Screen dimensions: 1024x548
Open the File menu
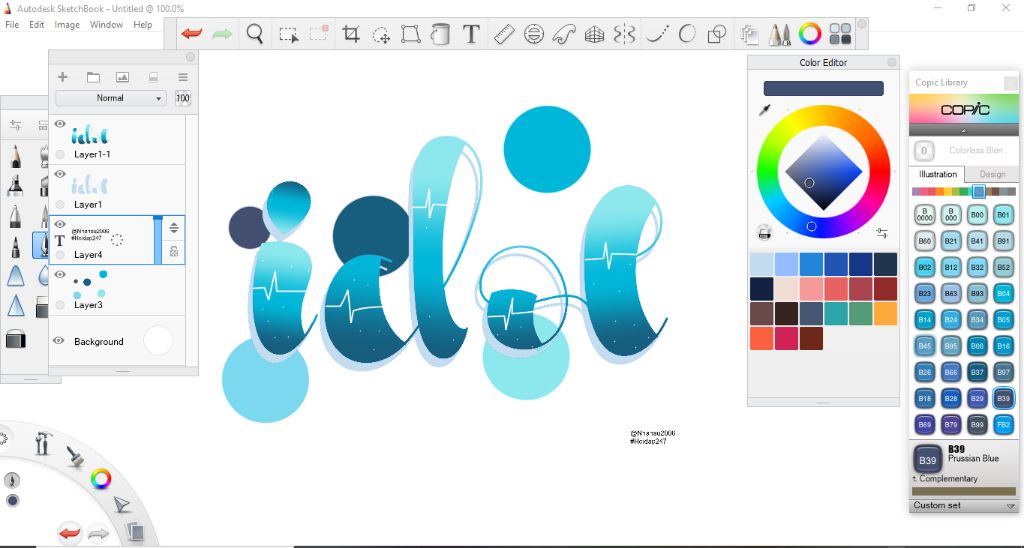[x=12, y=25]
